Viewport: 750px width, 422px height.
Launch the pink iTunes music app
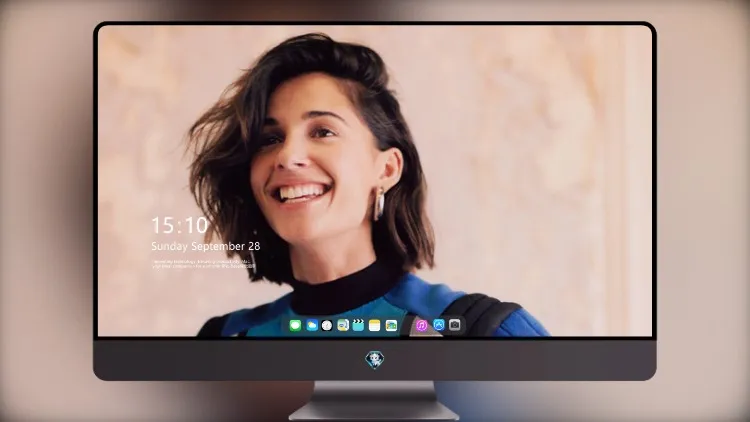[x=421, y=325]
